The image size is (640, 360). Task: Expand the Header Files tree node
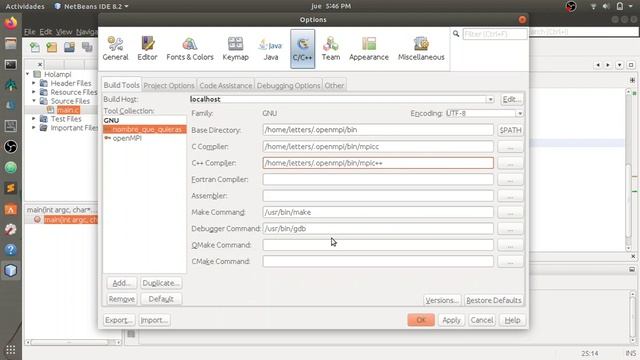pos(34,83)
